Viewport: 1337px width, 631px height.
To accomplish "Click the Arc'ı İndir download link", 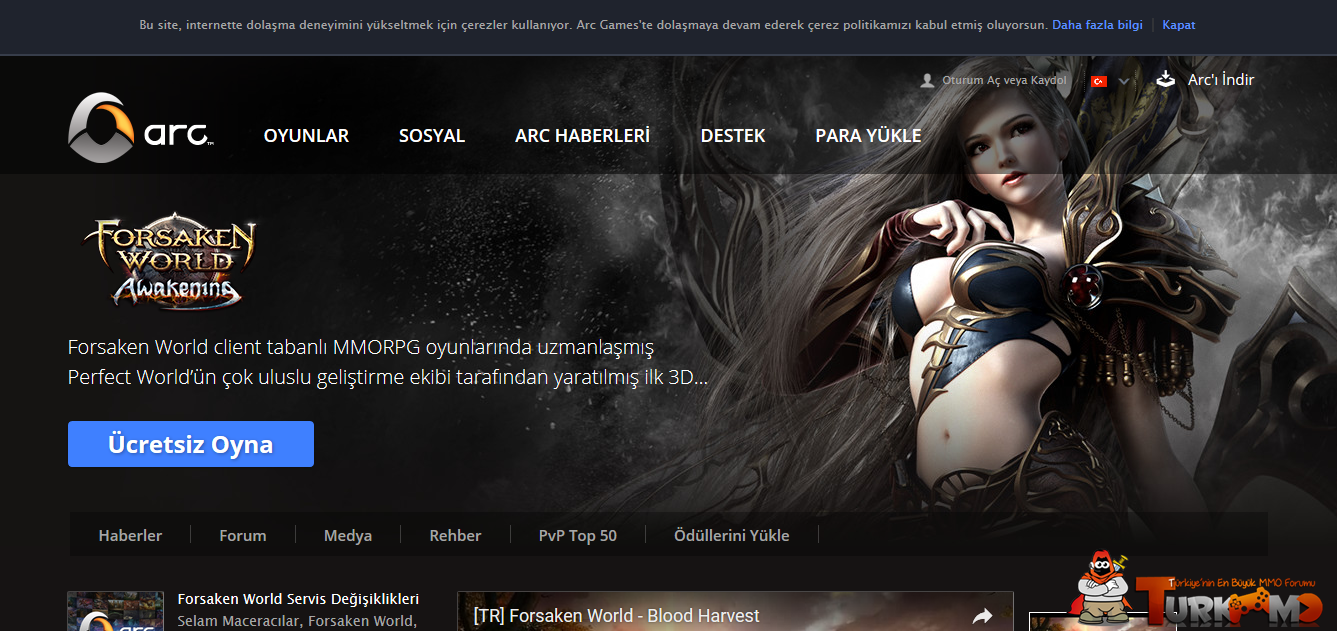I will tap(1221, 79).
